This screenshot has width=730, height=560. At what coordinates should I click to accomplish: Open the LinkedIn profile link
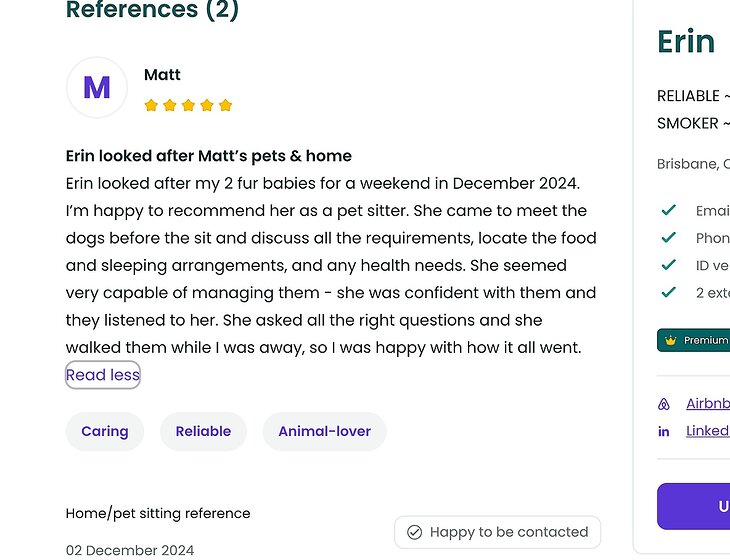point(707,431)
